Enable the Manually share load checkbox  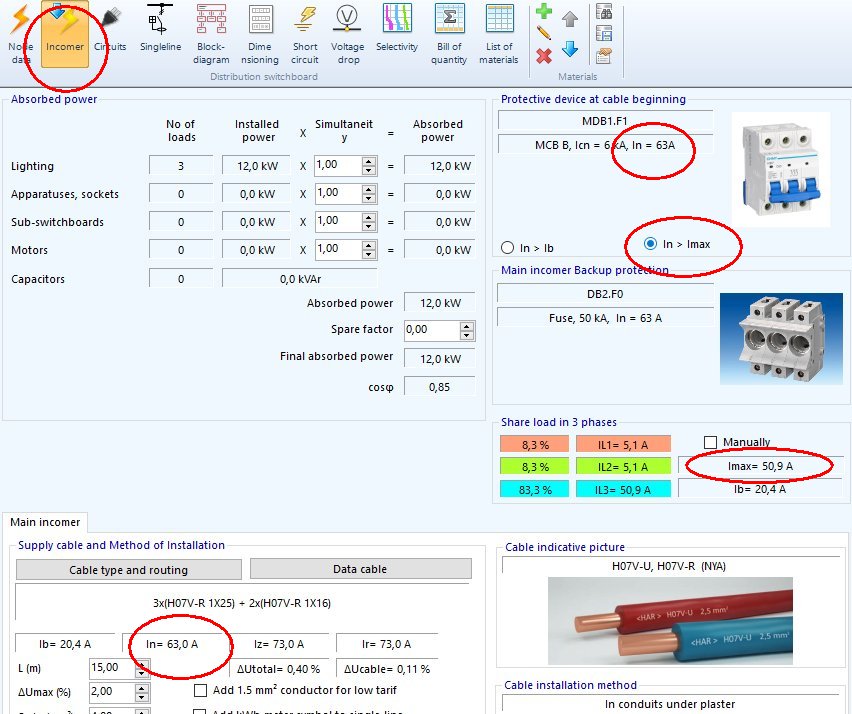point(712,442)
